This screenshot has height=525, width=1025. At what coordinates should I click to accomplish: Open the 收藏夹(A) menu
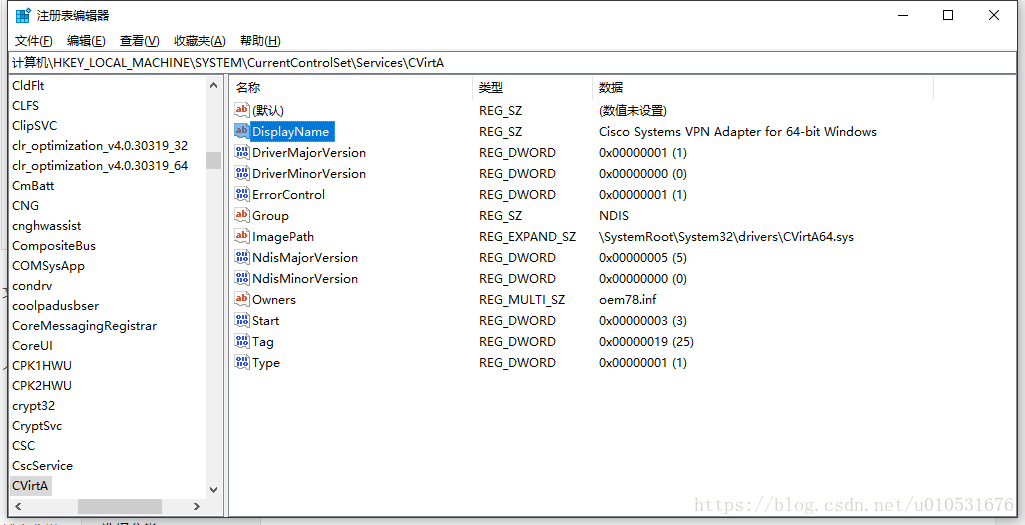(x=199, y=41)
